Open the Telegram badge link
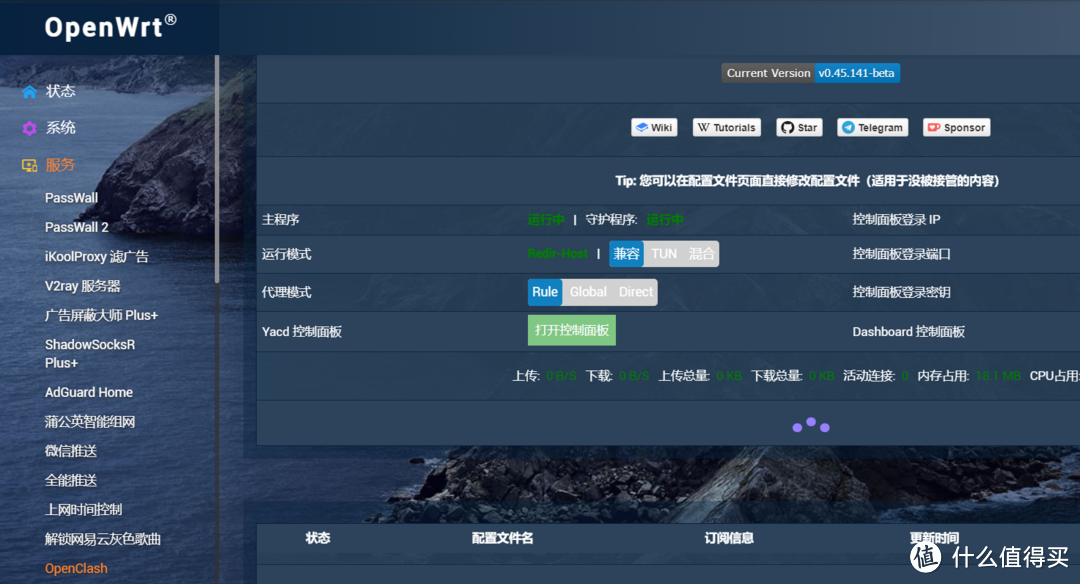This screenshot has width=1080, height=584. (x=873, y=127)
